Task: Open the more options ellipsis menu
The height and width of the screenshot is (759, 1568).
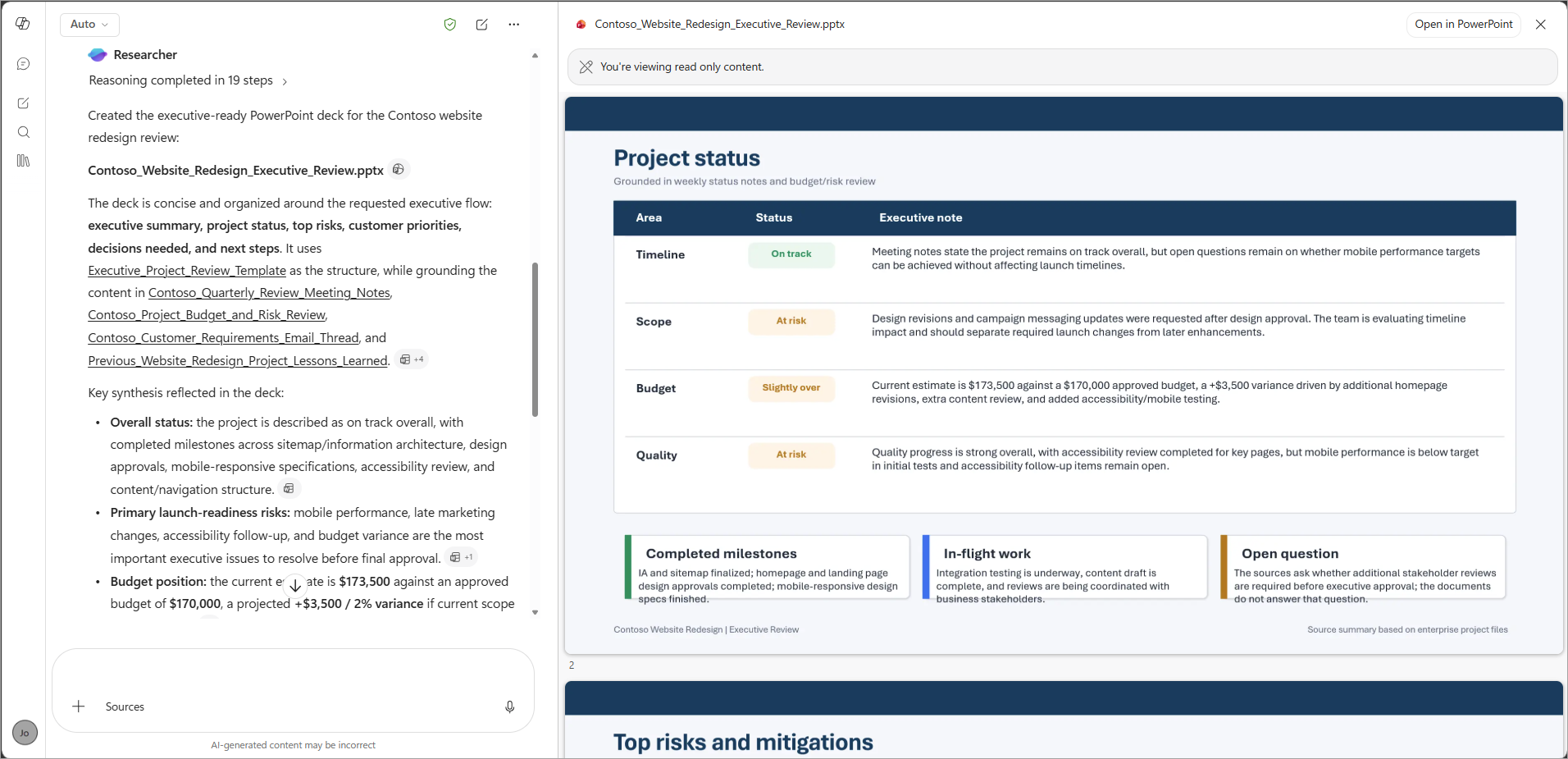Action: pyautogui.click(x=513, y=25)
